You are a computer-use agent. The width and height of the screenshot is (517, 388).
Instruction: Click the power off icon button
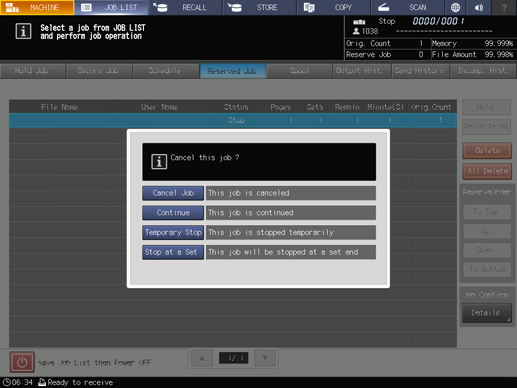tap(22, 362)
